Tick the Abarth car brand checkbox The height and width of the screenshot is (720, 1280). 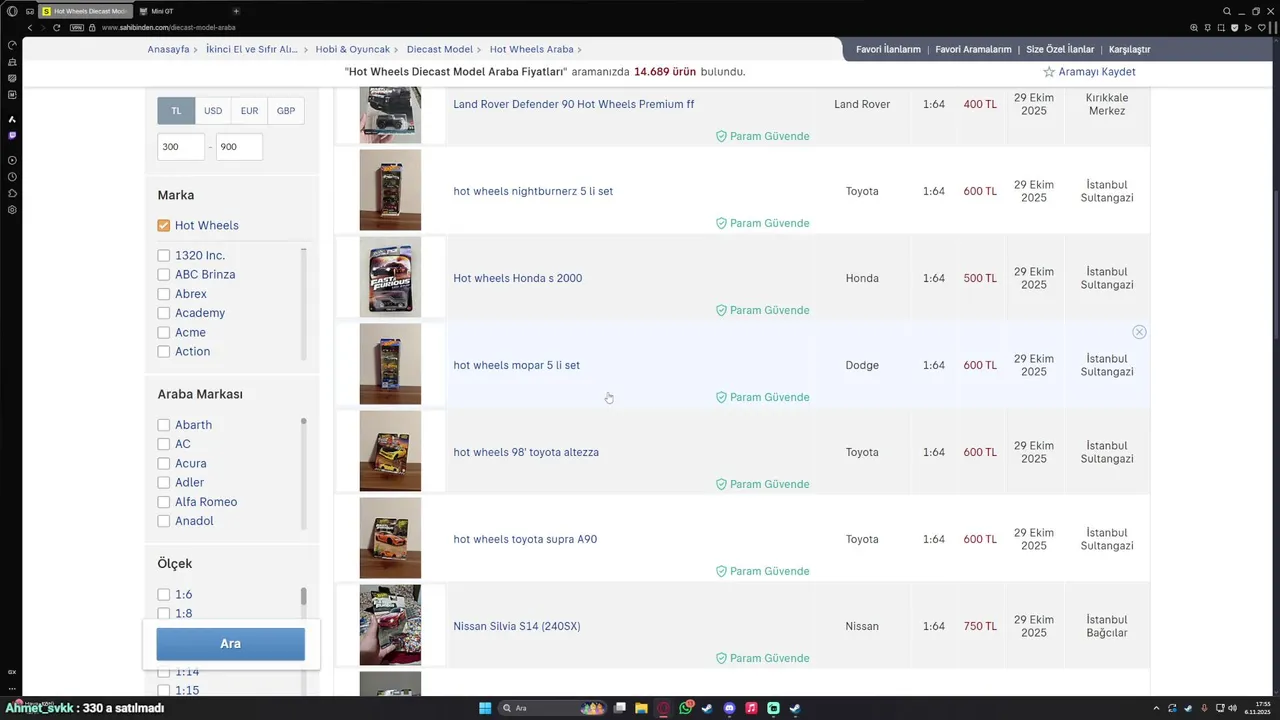[164, 425]
